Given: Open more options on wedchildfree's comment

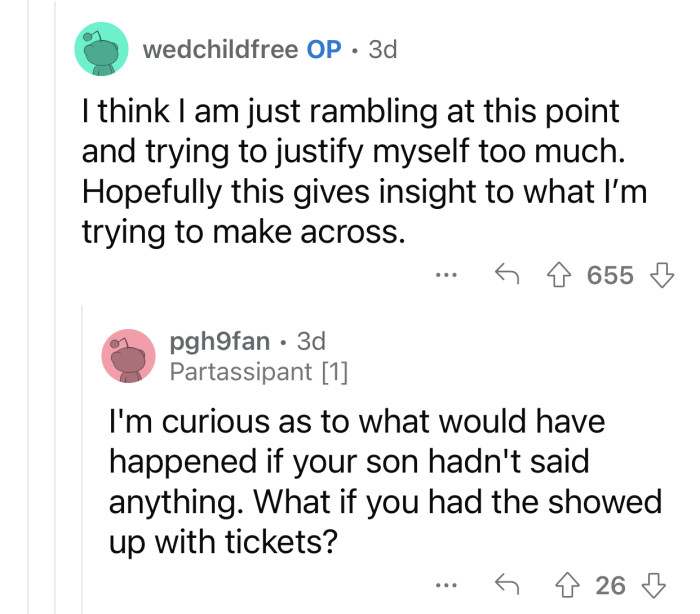Looking at the screenshot, I should pyautogui.click(x=448, y=275).
